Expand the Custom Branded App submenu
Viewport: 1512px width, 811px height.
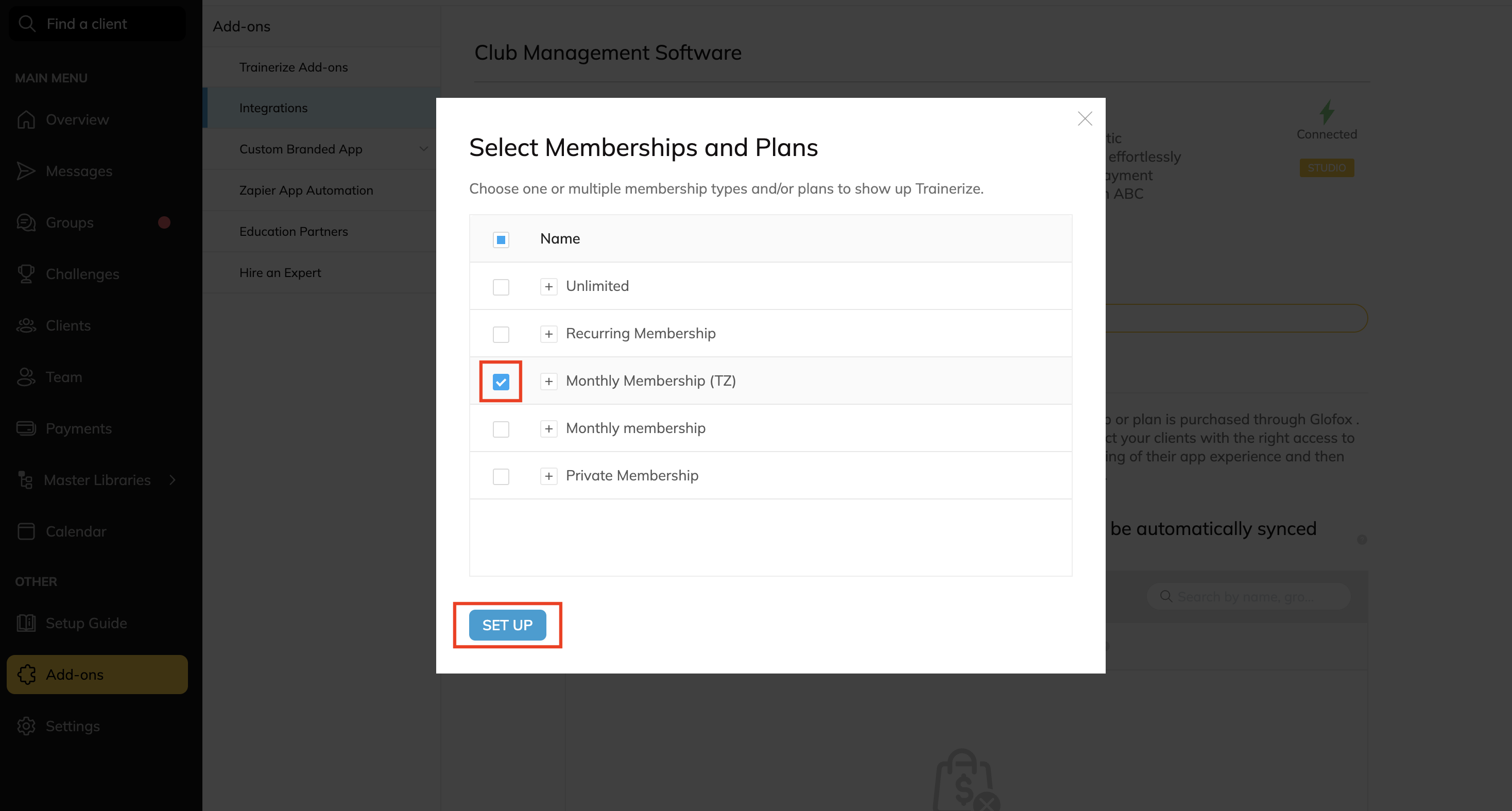423,149
